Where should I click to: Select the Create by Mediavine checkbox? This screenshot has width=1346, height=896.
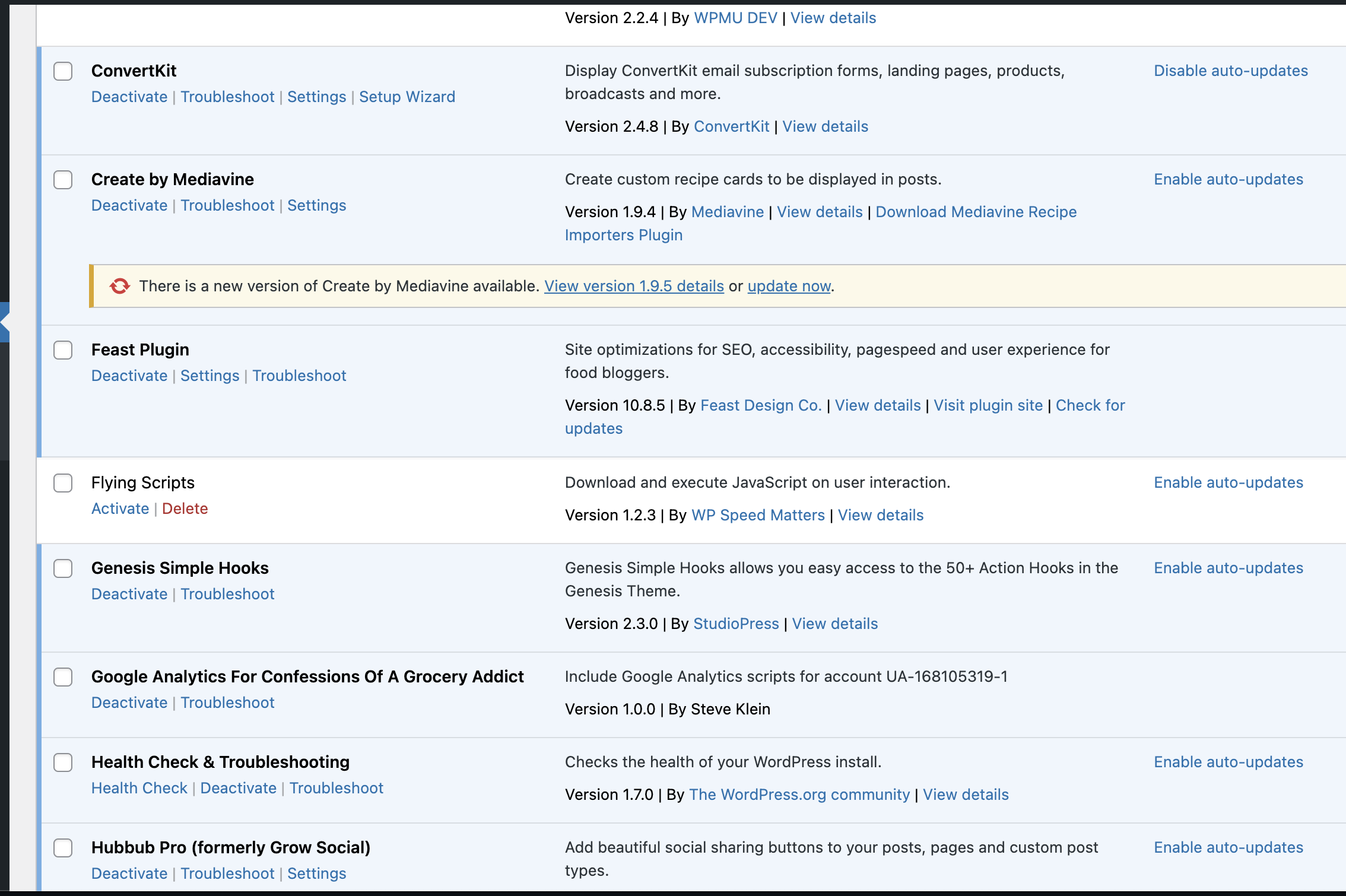[x=63, y=180]
